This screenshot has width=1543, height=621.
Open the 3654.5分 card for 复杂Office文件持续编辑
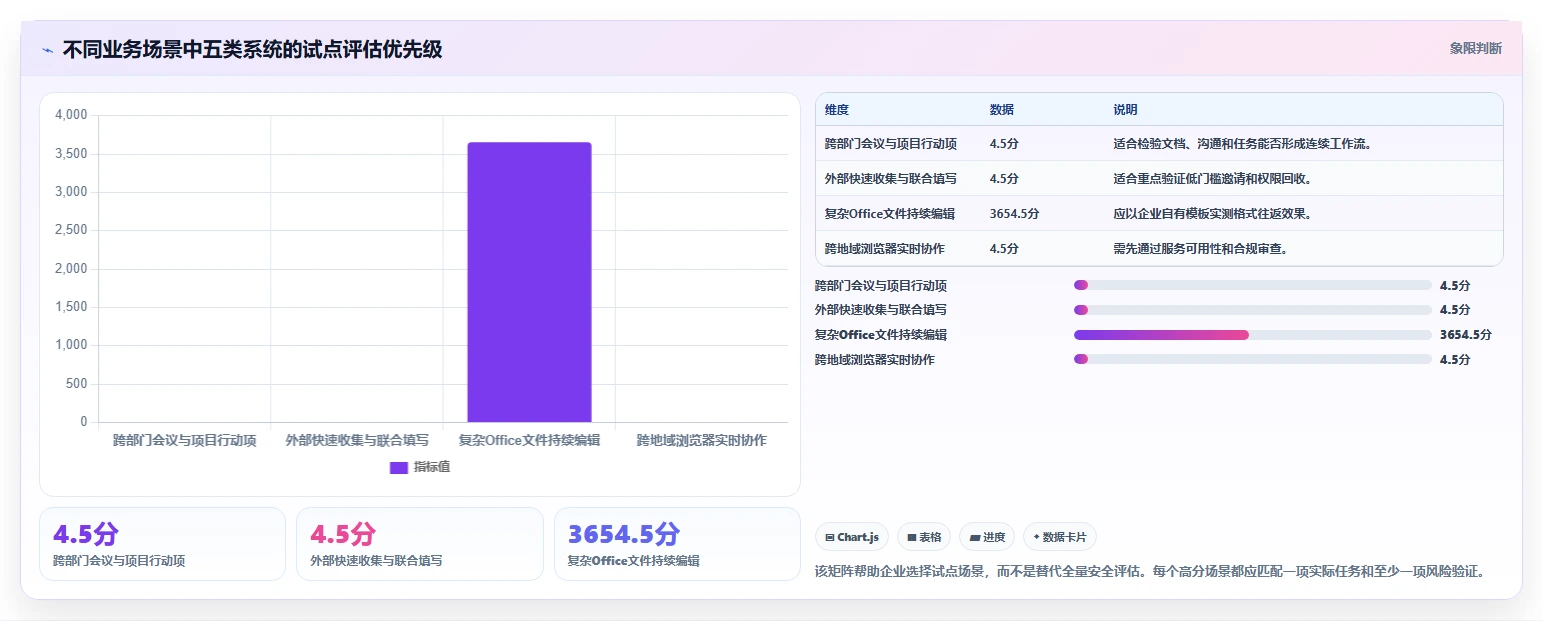pos(677,544)
